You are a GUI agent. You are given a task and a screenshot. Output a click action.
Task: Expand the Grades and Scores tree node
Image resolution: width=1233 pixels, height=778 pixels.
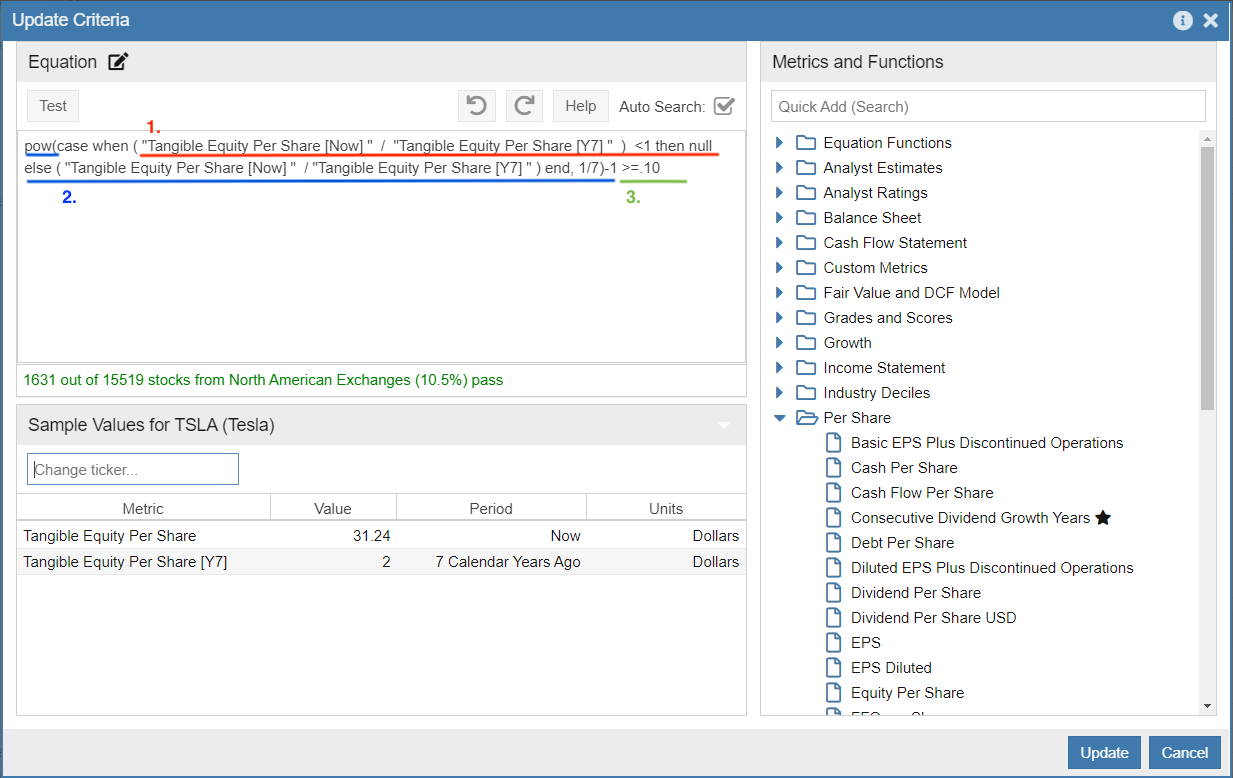click(780, 318)
